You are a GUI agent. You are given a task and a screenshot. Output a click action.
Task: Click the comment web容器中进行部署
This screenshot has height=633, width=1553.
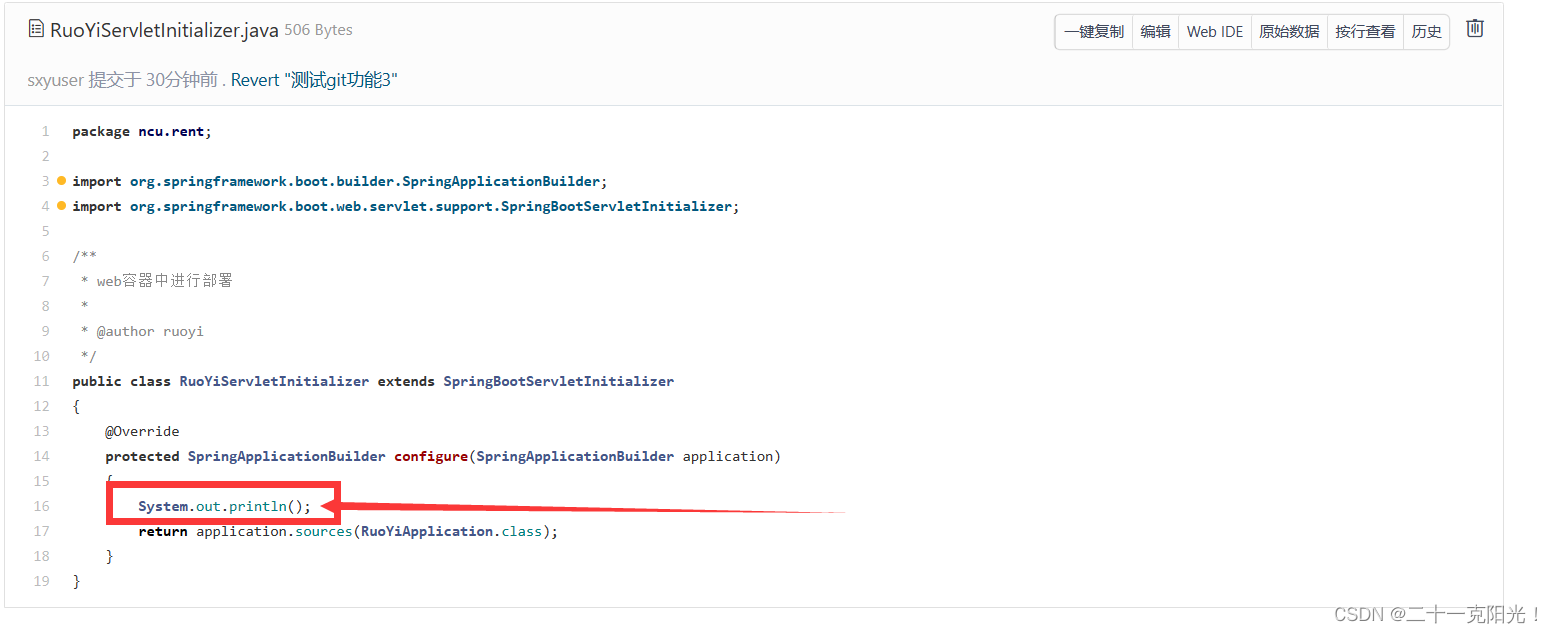click(157, 281)
